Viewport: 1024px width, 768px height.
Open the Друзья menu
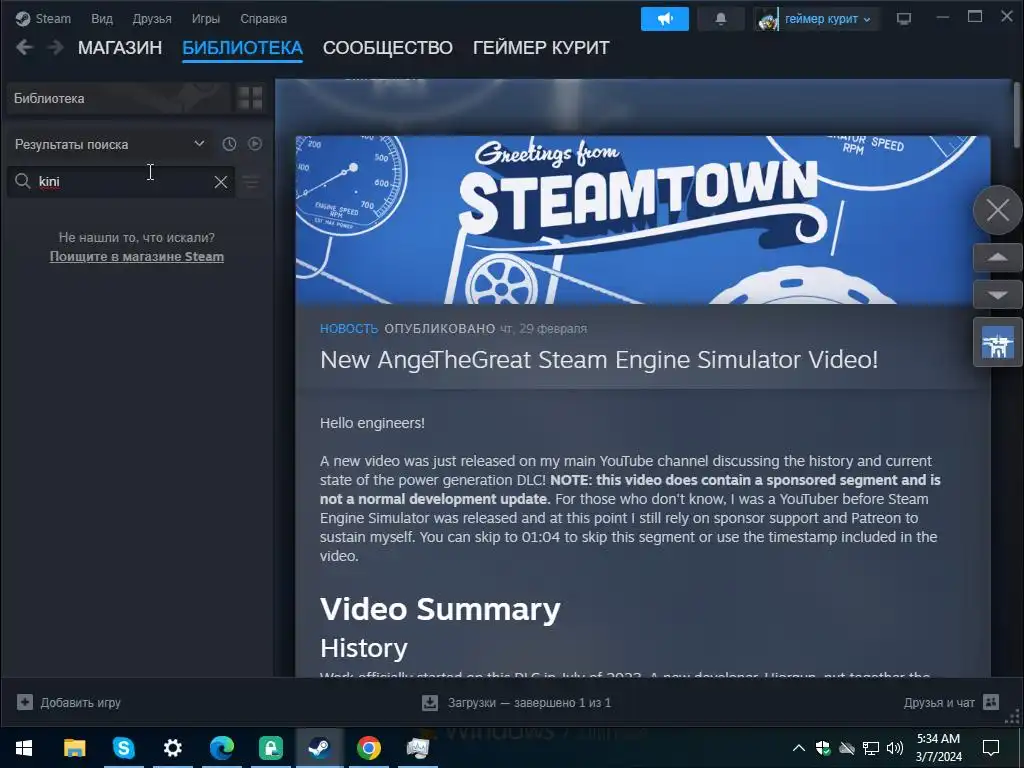[152, 18]
